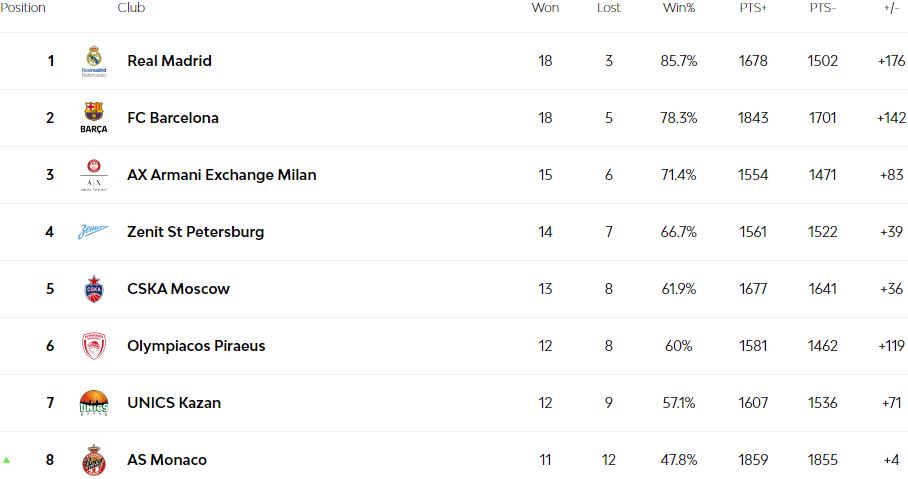
Task: Click the CSKA Moscow star crest
Action: pyautogui.click(x=94, y=289)
